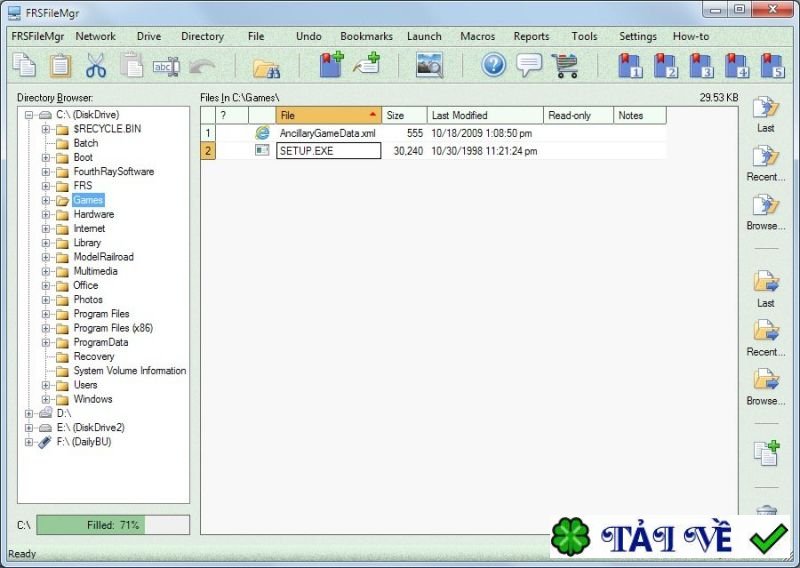
Task: Sort by the File column header
Action: coord(329,115)
